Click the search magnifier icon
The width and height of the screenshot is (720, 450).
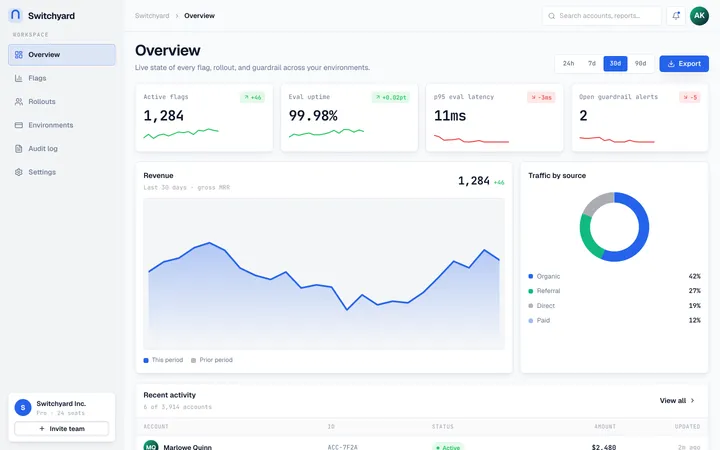coord(551,16)
